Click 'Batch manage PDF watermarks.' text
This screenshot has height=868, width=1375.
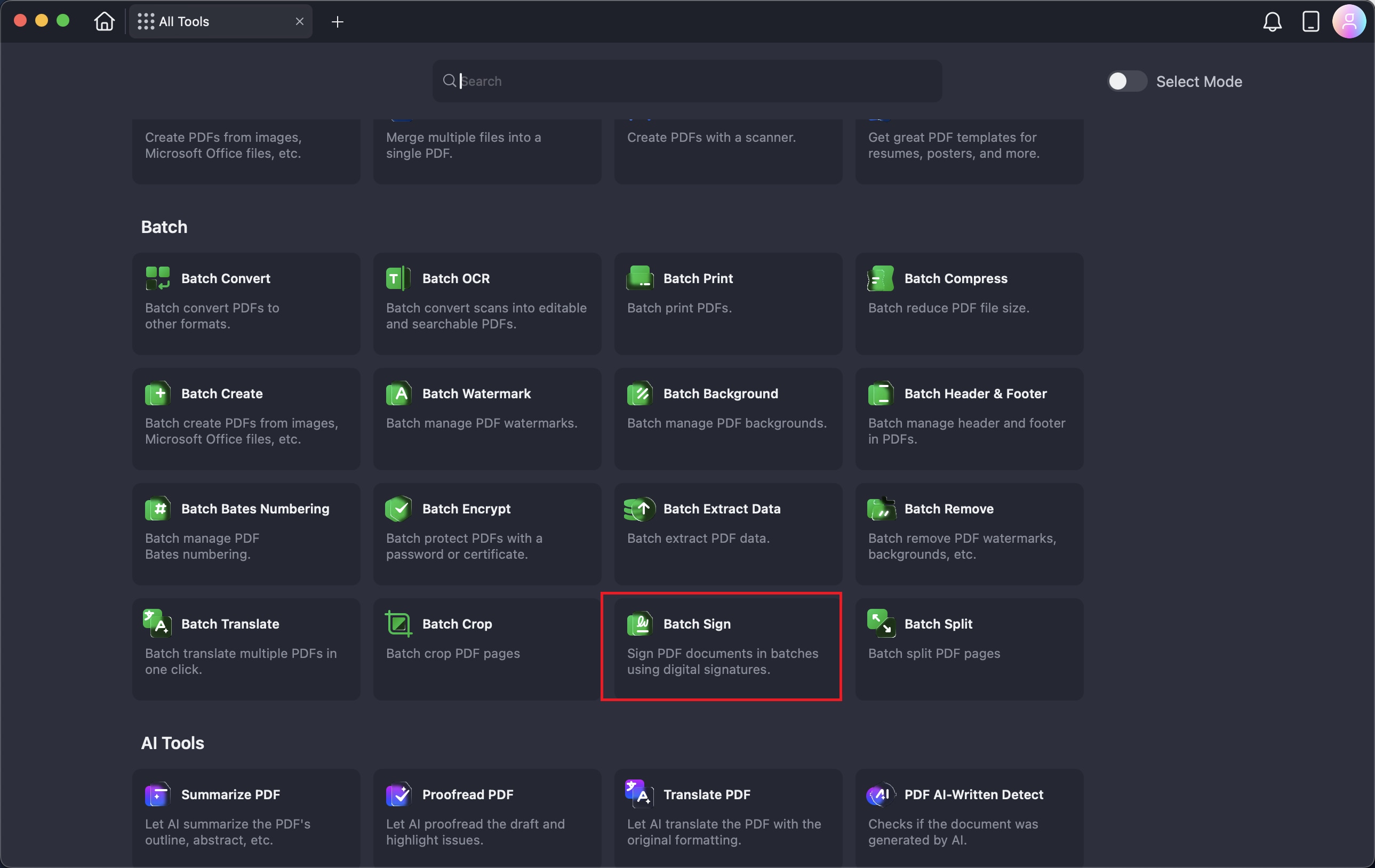482,423
